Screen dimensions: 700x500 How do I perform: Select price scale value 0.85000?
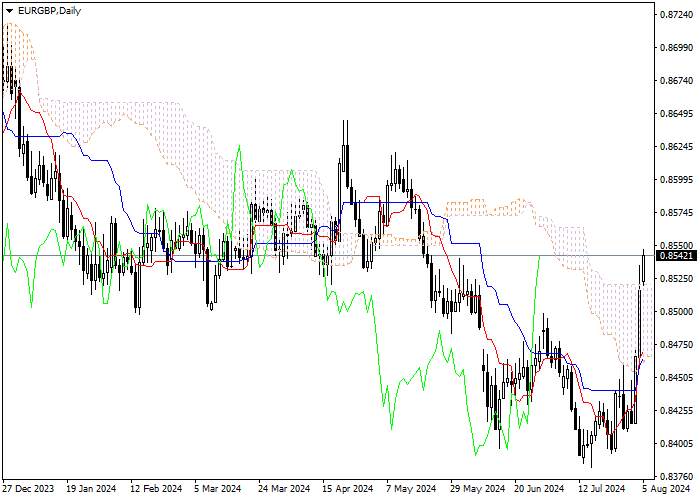(676, 312)
